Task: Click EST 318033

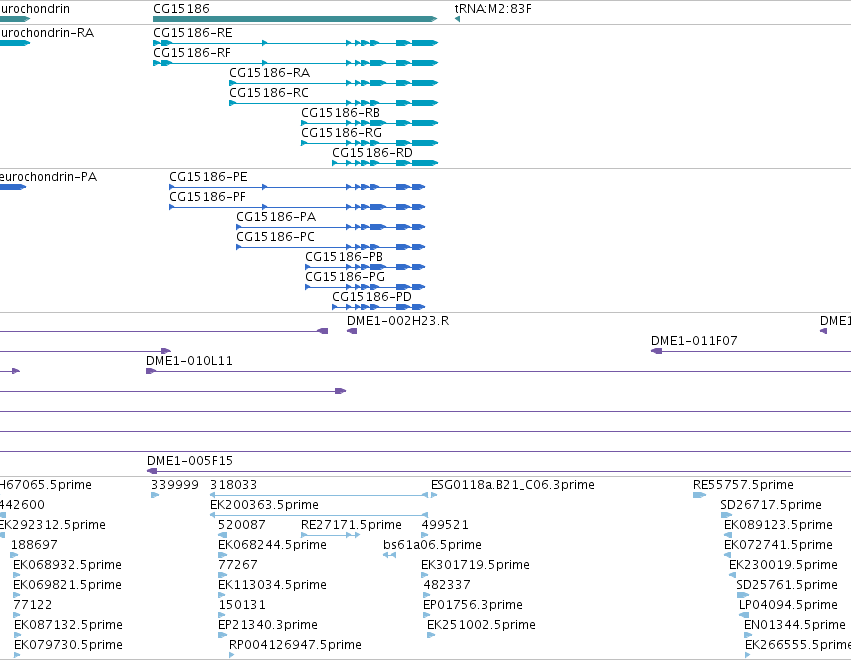Action: pyautogui.click(x=233, y=485)
